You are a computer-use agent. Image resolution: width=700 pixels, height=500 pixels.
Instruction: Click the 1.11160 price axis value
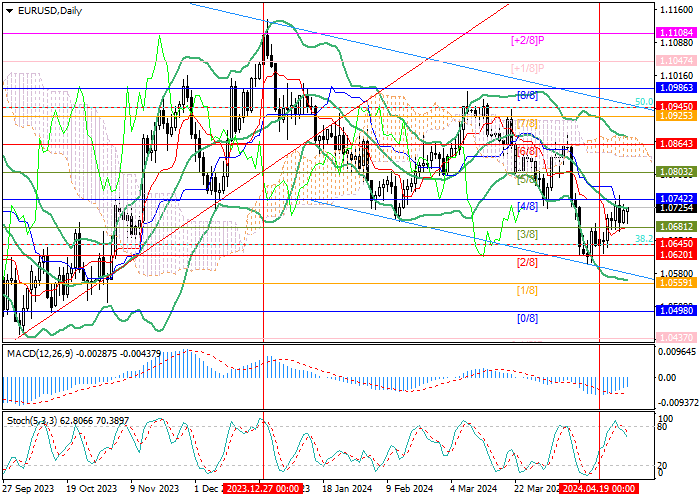click(x=677, y=9)
